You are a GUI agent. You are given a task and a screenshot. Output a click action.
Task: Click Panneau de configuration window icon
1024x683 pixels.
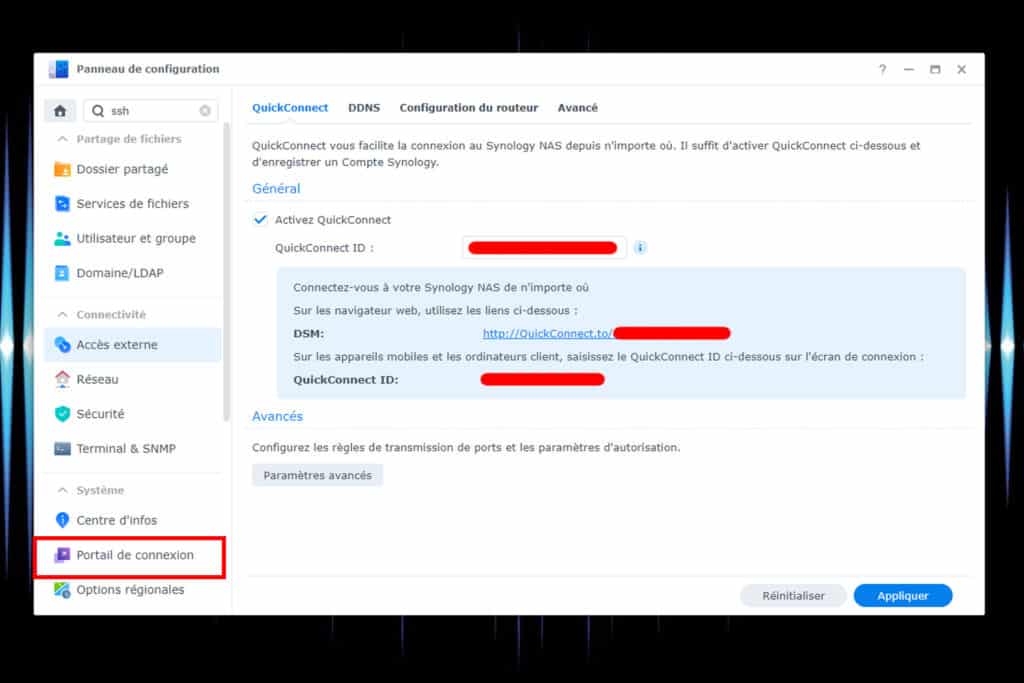(x=58, y=69)
